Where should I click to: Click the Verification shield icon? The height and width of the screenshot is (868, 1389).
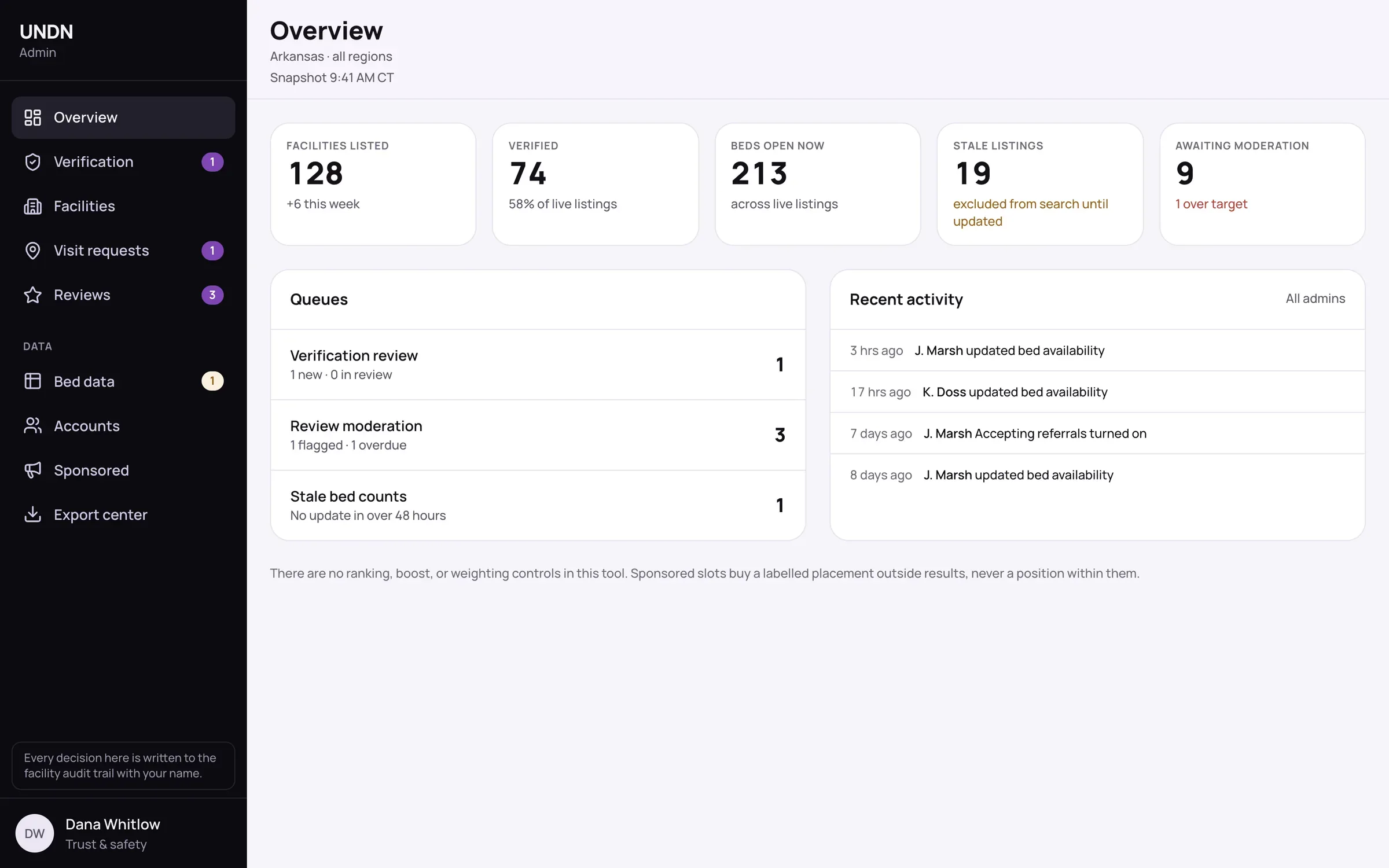pos(32,162)
